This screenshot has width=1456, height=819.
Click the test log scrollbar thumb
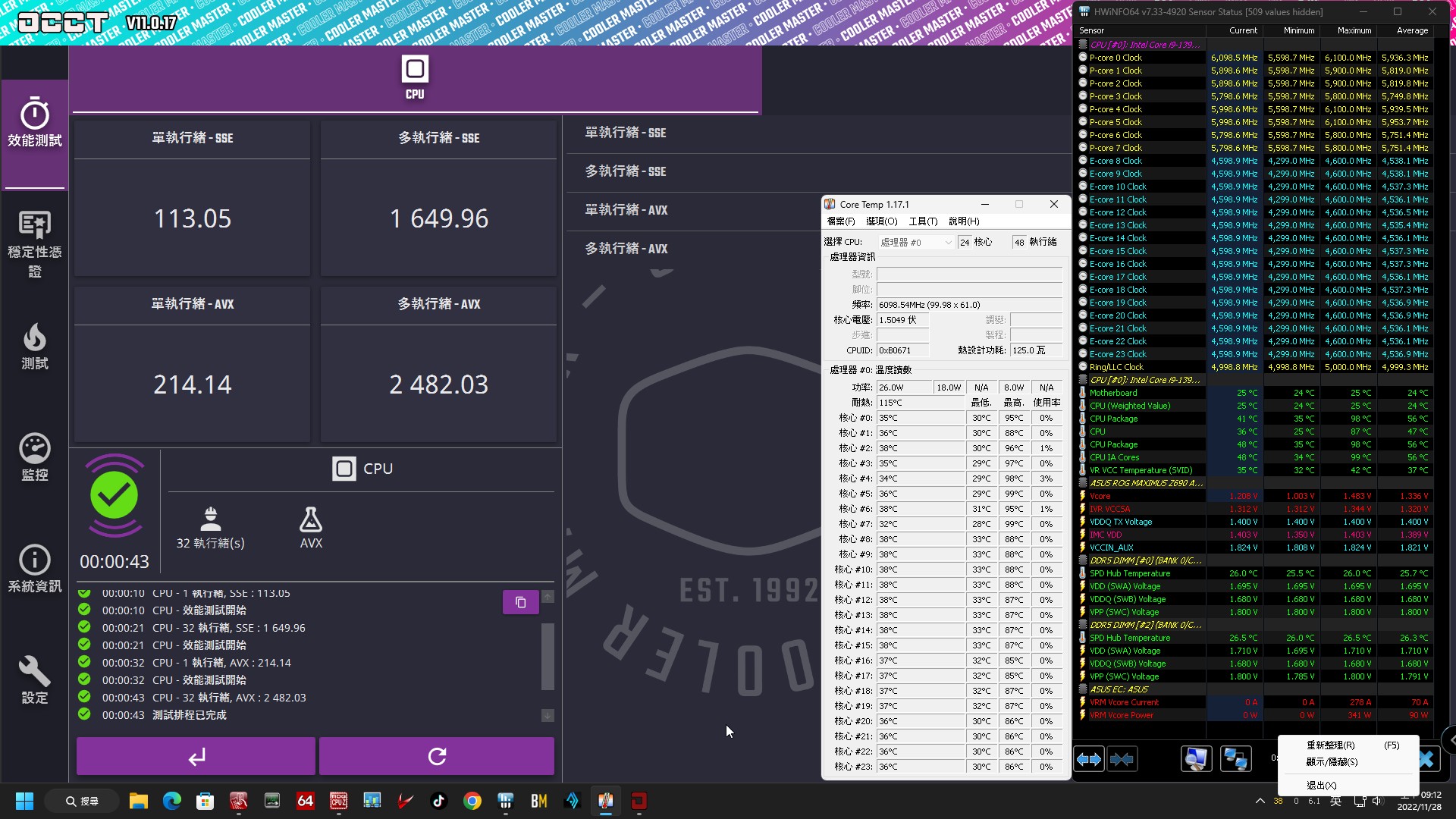(x=548, y=656)
